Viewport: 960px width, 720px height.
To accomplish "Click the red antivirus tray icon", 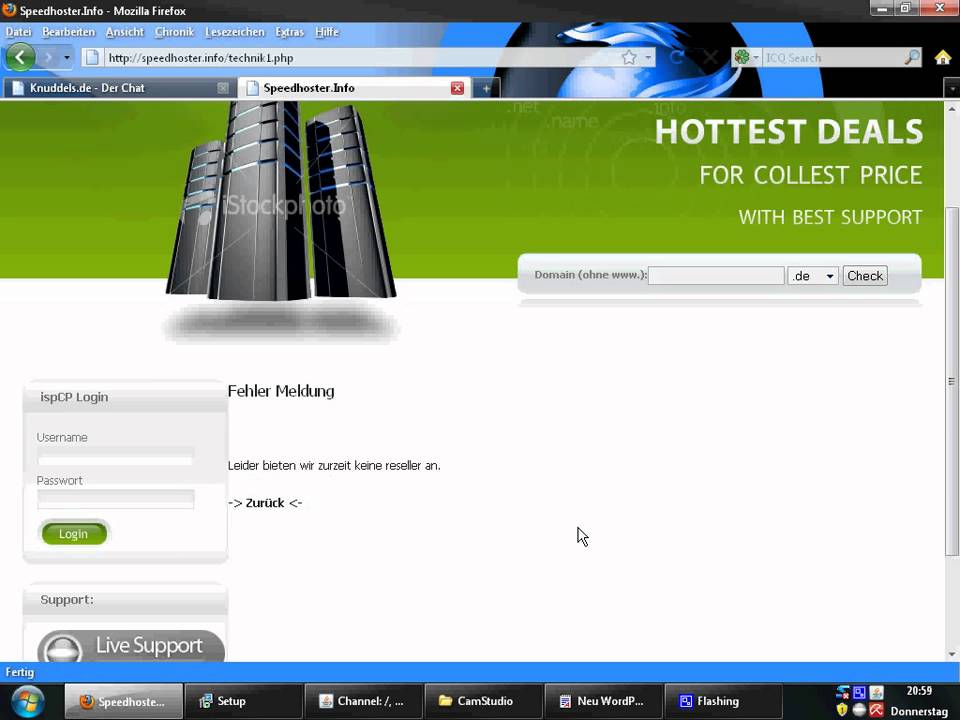I will tap(876, 710).
